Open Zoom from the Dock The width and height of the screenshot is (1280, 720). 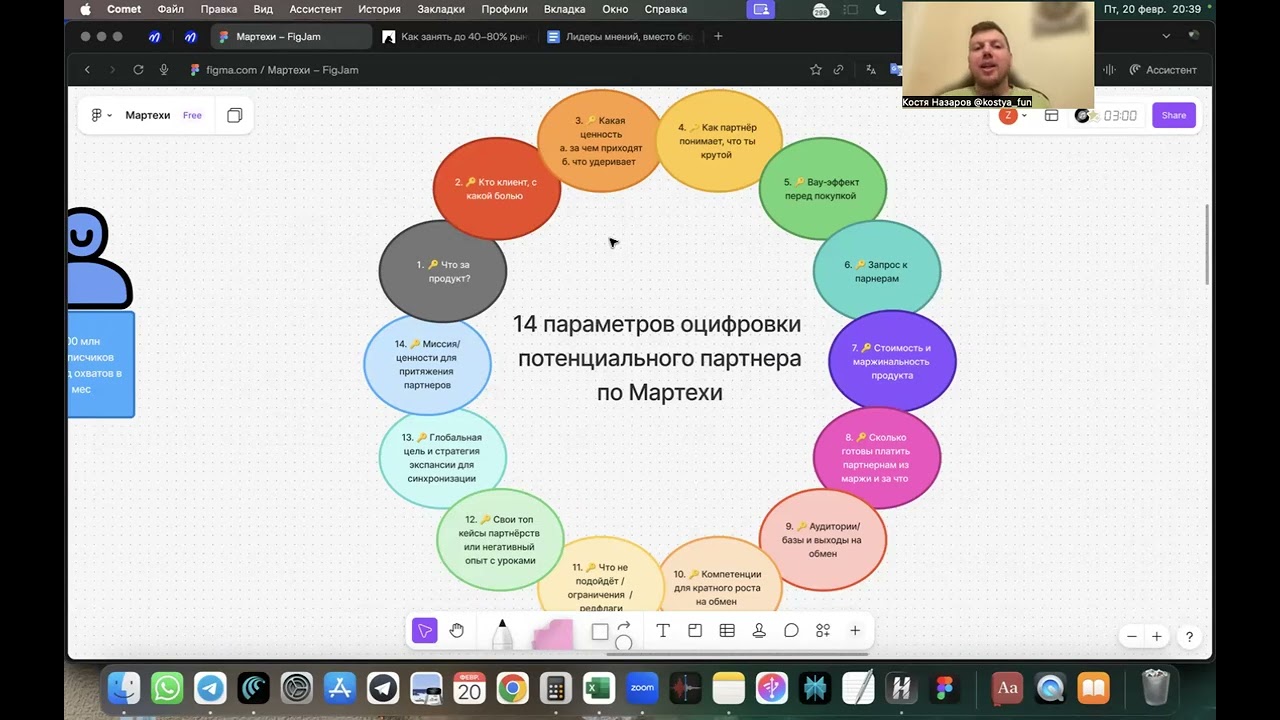(642, 688)
